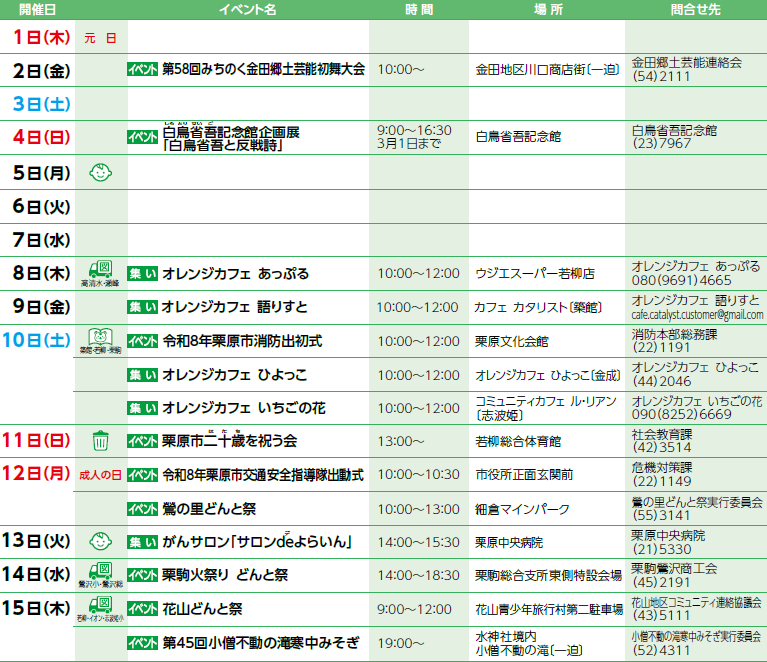Screen dimensions: 767x662
Task: Click the 集い badge beside オレンジカフェ あっぷる
Action: 143,273
